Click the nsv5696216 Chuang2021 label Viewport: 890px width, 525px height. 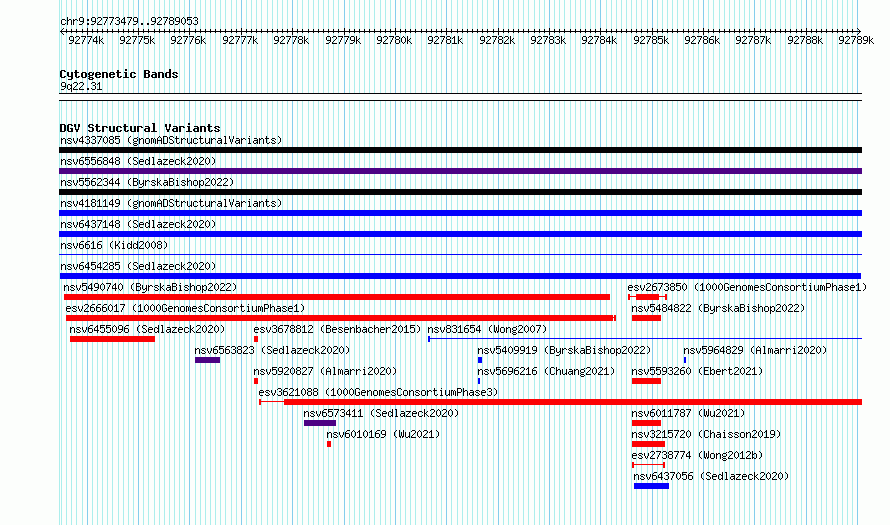[x=546, y=371]
